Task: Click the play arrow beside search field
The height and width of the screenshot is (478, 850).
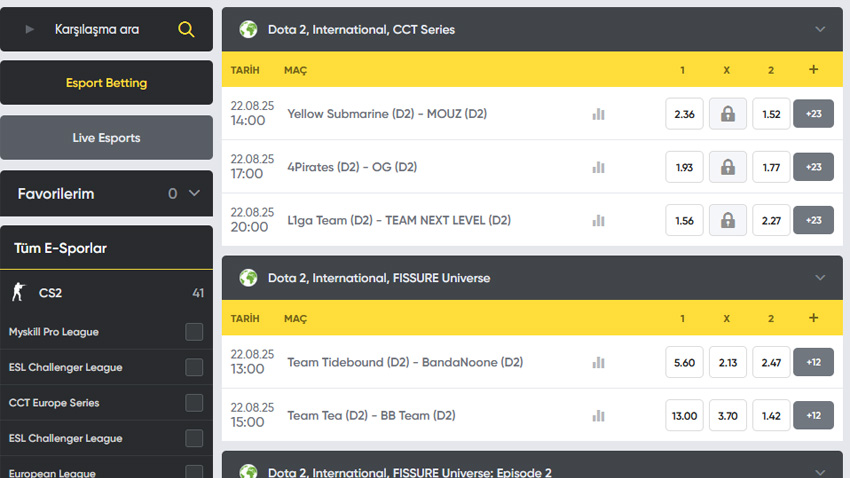Action: 30,30
